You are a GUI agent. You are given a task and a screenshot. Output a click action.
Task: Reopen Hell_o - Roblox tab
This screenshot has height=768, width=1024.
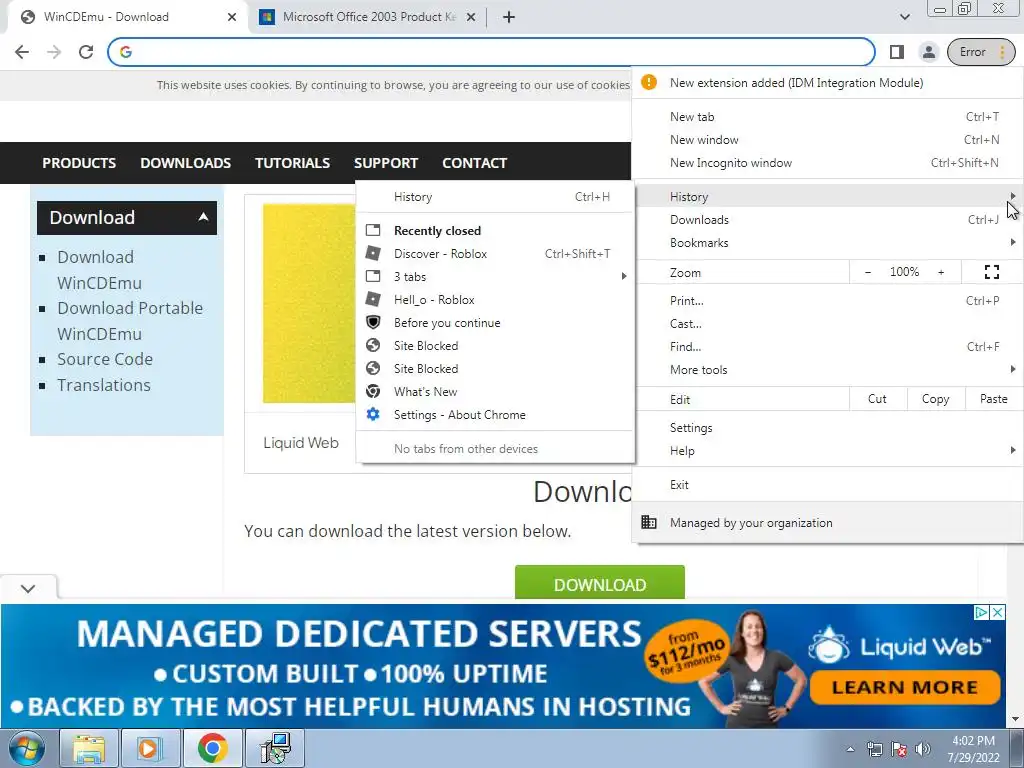pyautogui.click(x=495, y=300)
